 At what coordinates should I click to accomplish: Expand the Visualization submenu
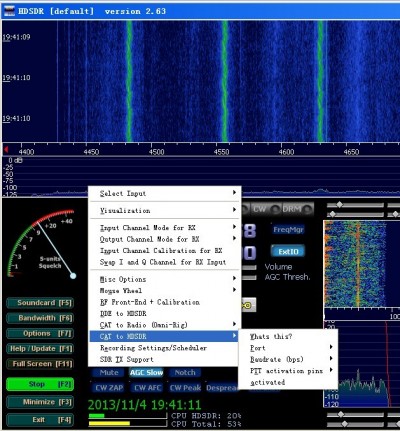tap(165, 210)
